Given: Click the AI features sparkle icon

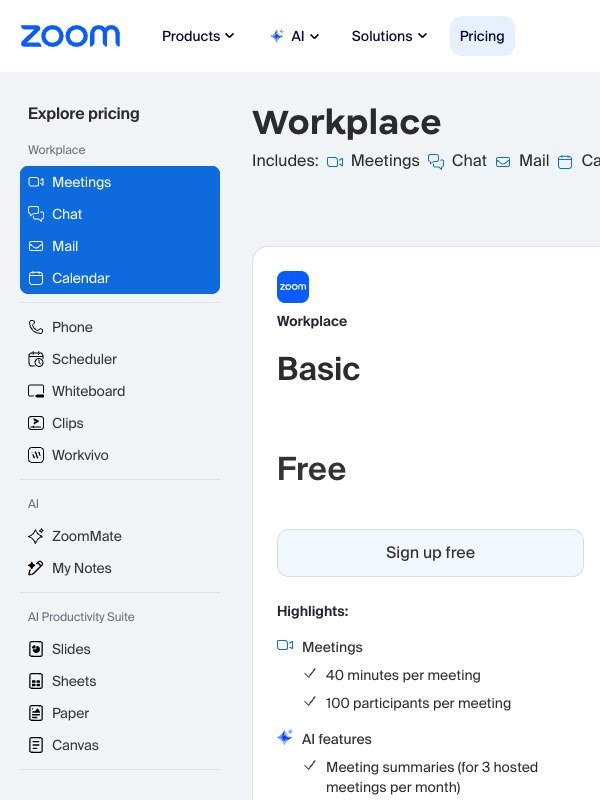Looking at the screenshot, I should click(x=285, y=737).
